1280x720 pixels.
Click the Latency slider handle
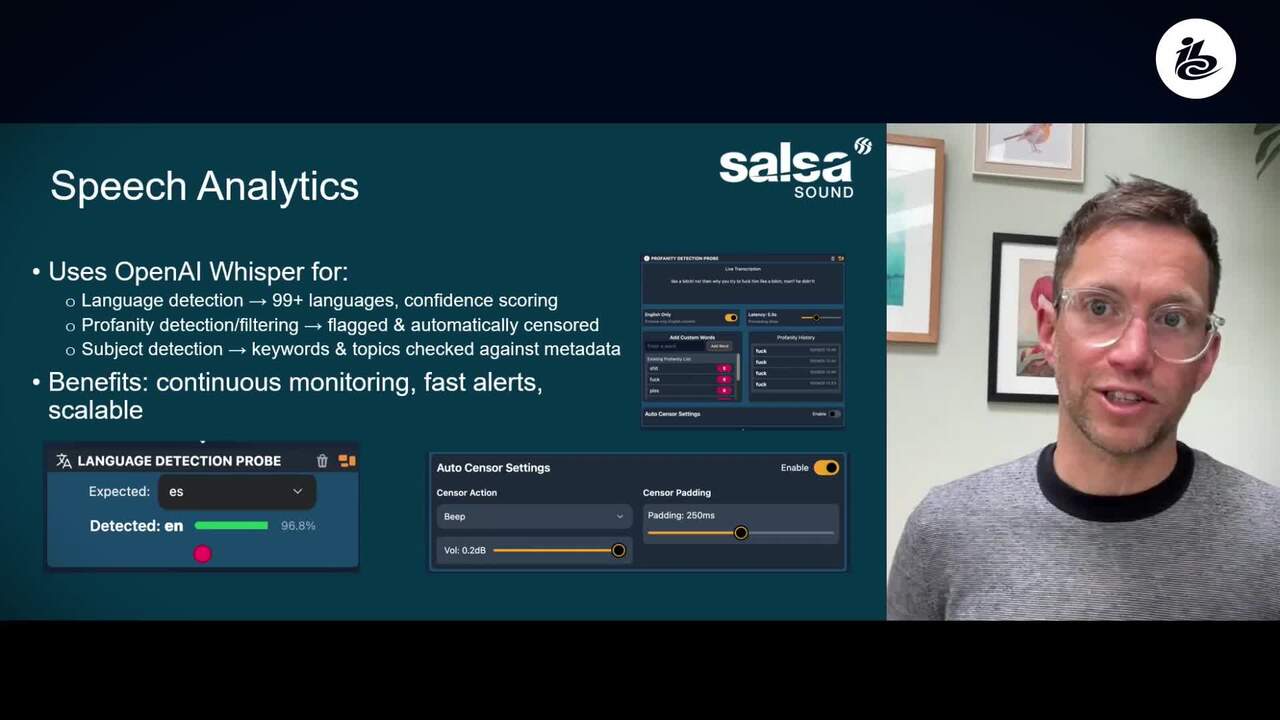(x=816, y=318)
